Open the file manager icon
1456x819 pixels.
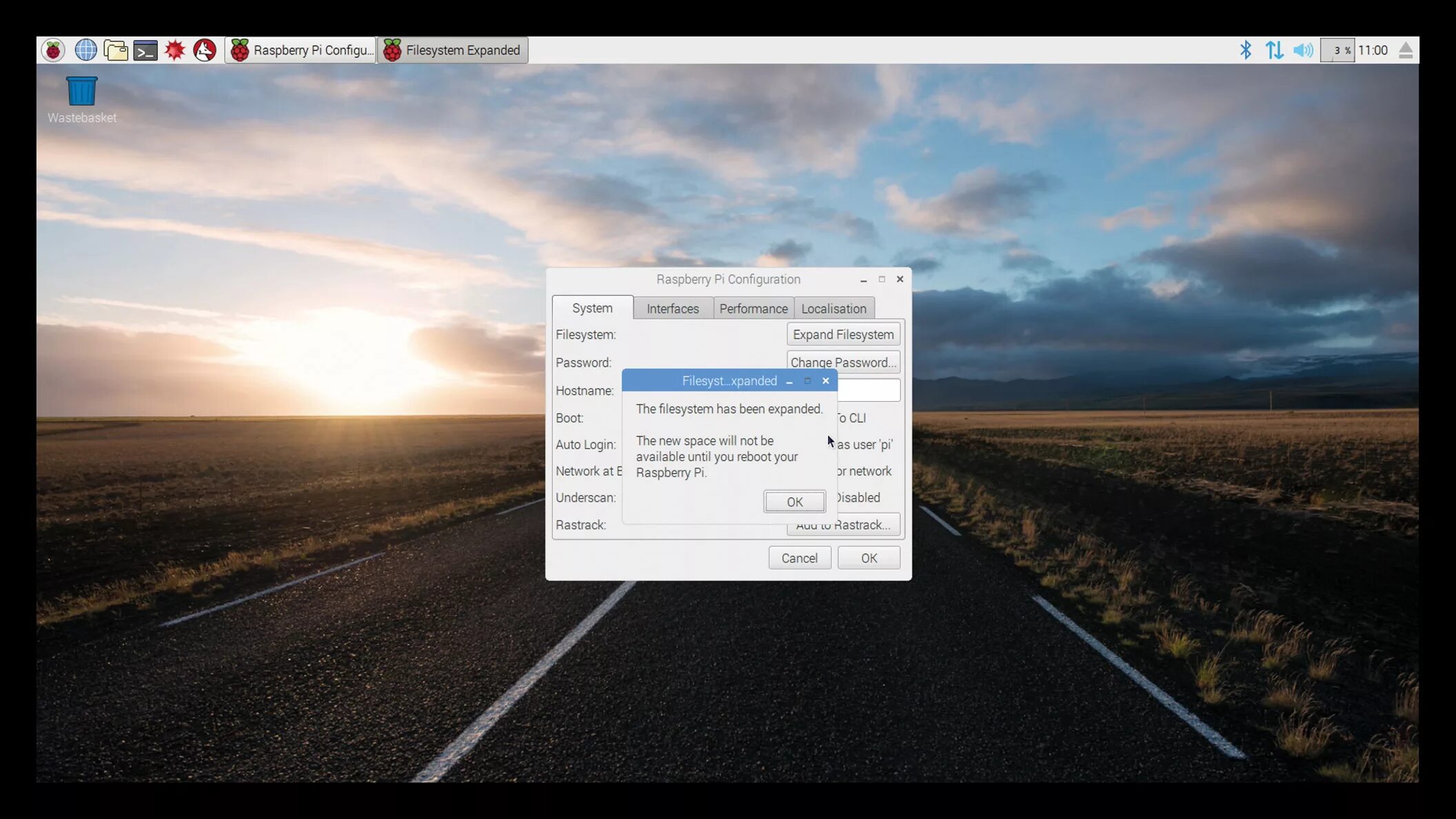click(x=115, y=50)
